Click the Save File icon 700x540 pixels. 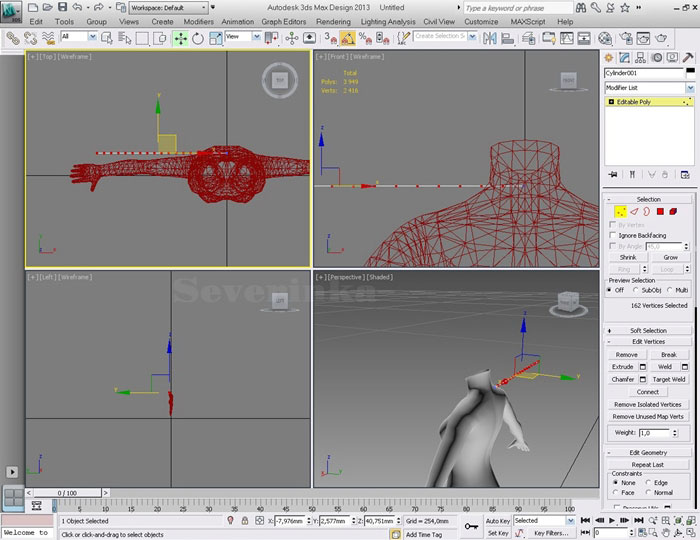(x=63, y=7)
